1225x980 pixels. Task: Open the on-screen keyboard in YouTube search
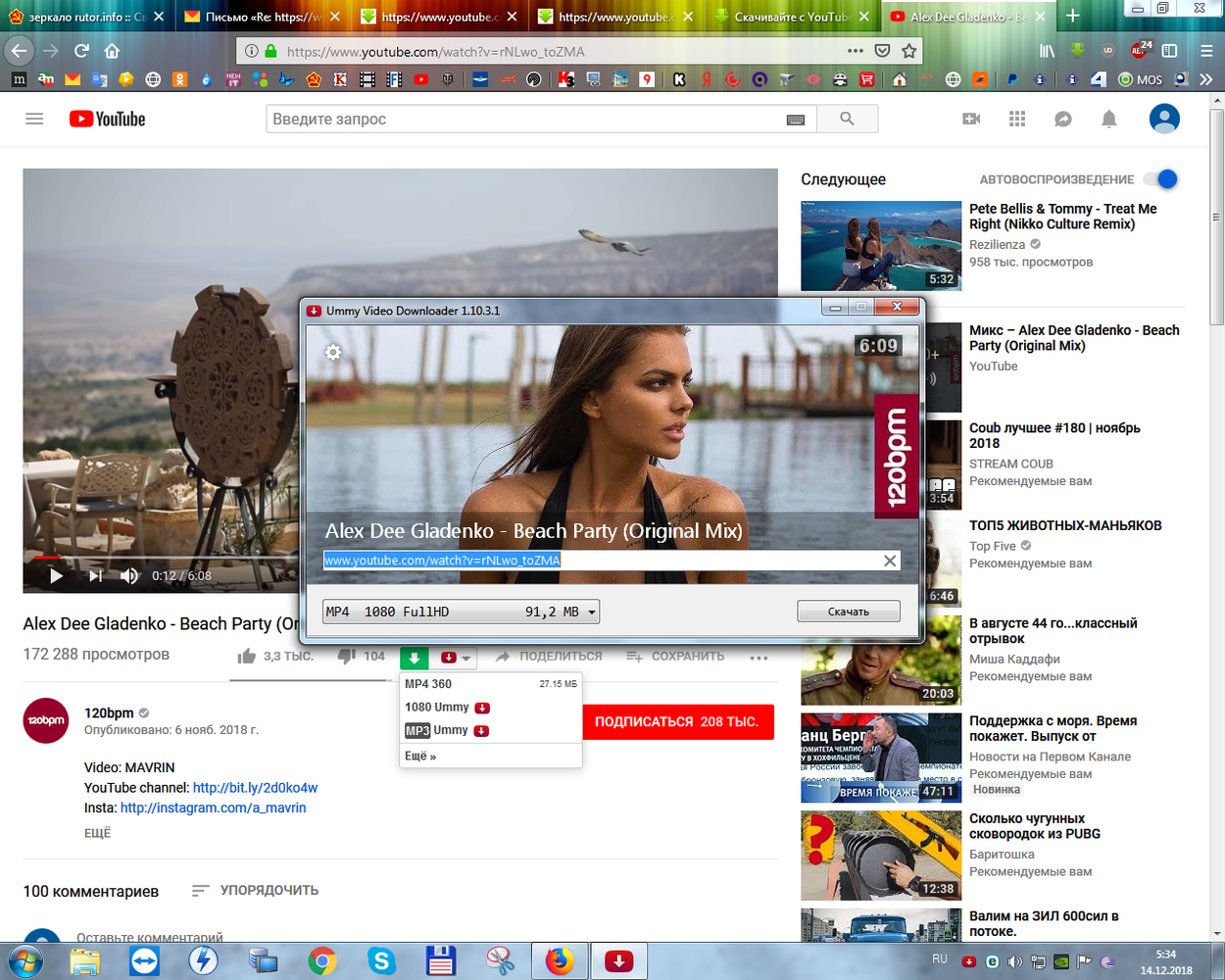coord(796,120)
